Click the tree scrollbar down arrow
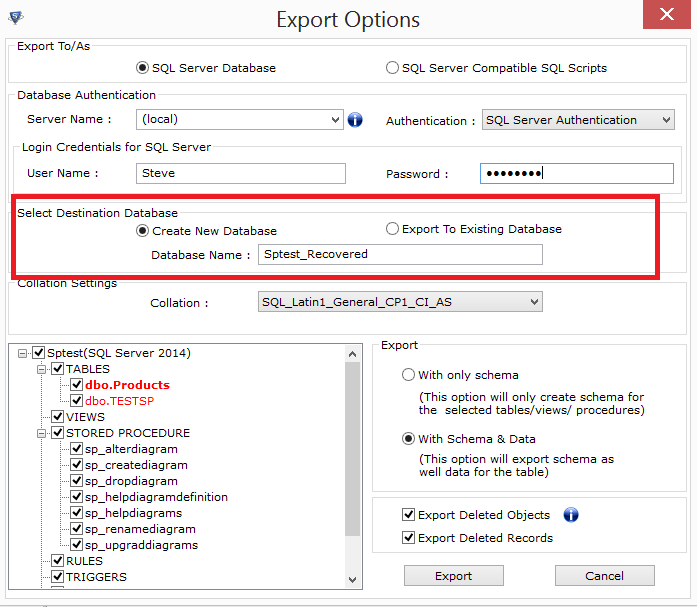This screenshot has height=607, width=697. [353, 579]
